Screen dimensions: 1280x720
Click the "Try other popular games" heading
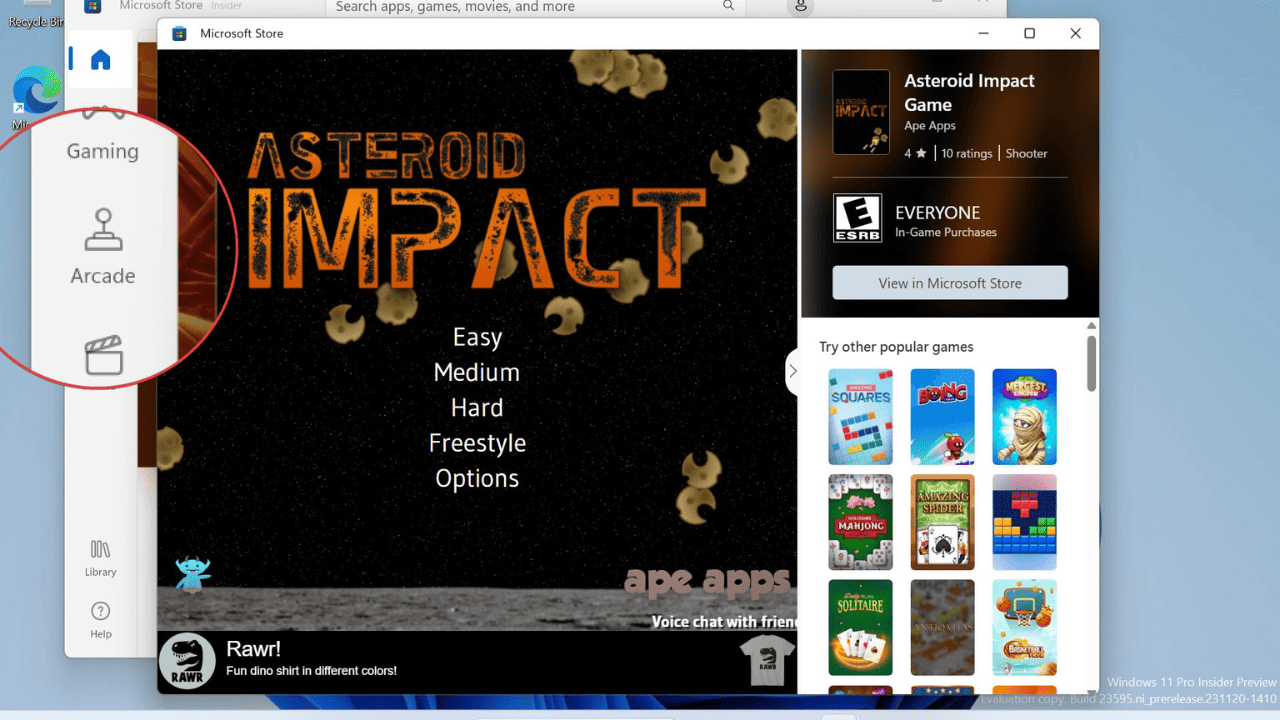896,347
